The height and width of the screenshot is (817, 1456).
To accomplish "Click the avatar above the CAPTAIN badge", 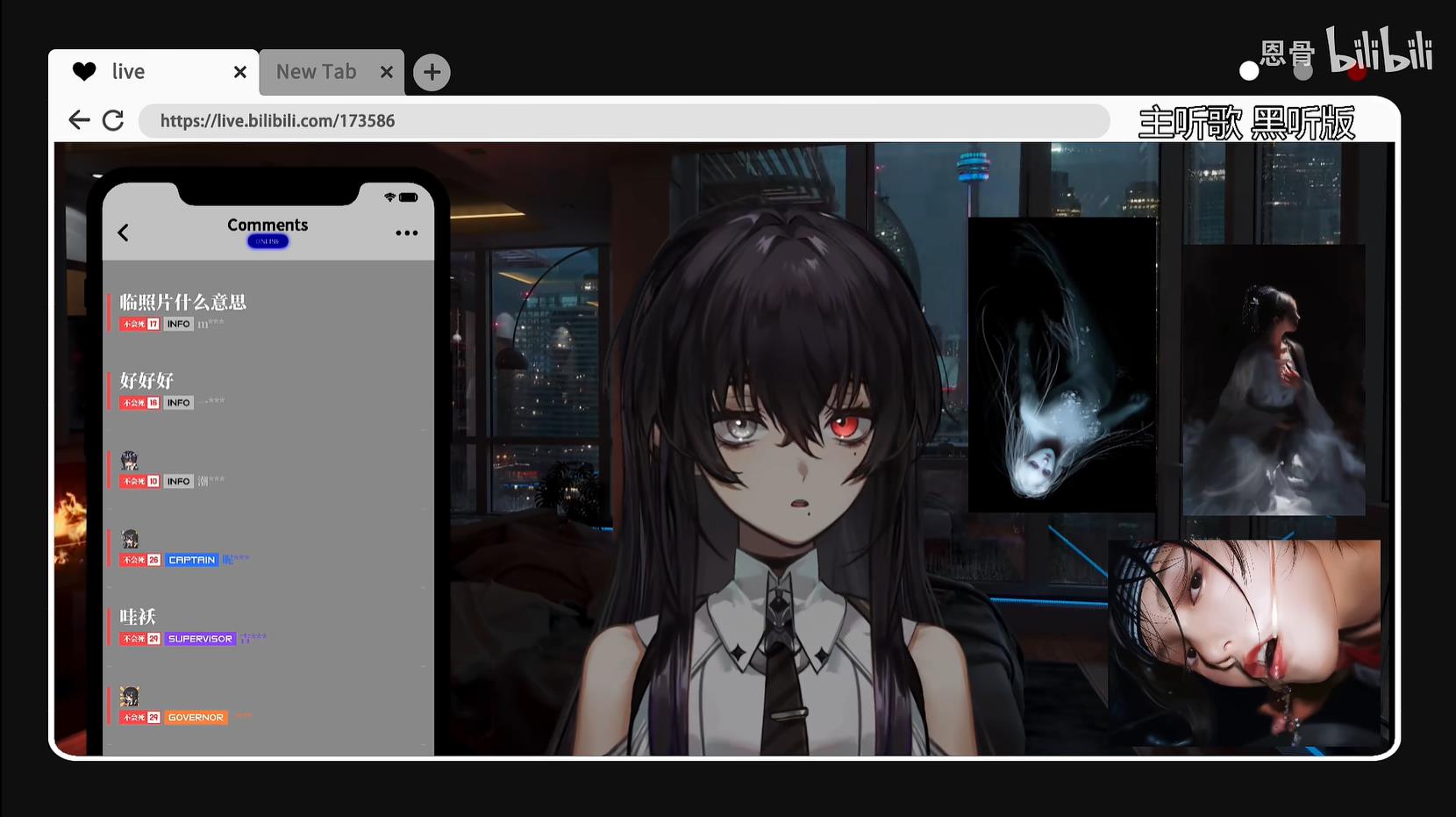I will [130, 539].
